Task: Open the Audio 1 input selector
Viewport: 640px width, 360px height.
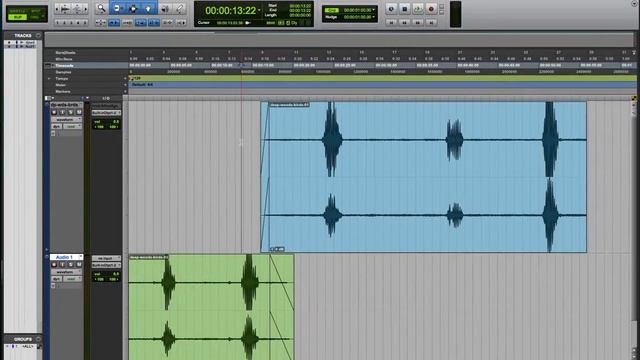Action: (x=106, y=258)
